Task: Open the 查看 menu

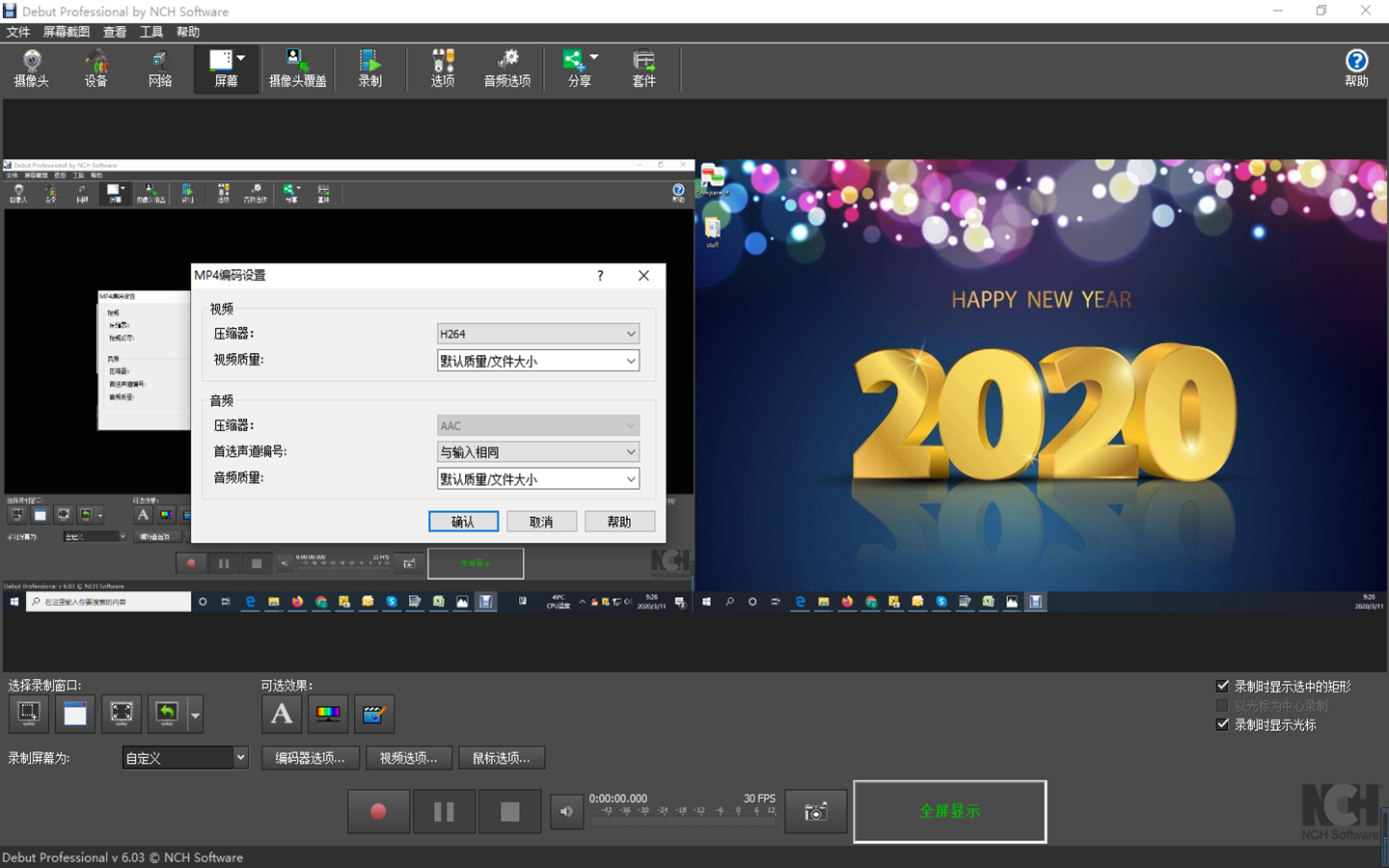Action: pos(115,32)
